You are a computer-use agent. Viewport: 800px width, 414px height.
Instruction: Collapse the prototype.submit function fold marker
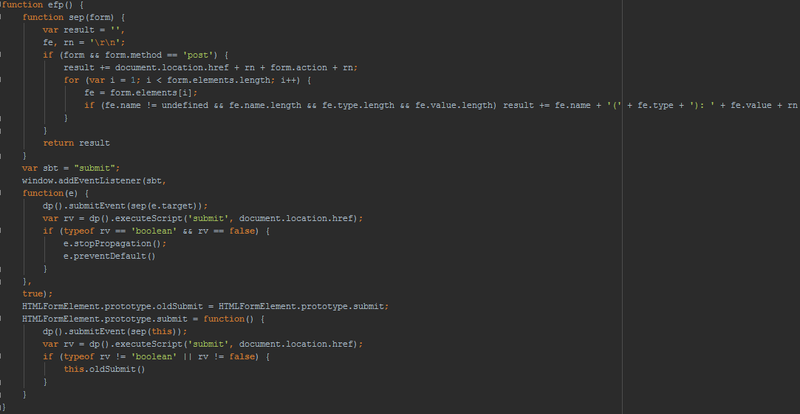2,318
